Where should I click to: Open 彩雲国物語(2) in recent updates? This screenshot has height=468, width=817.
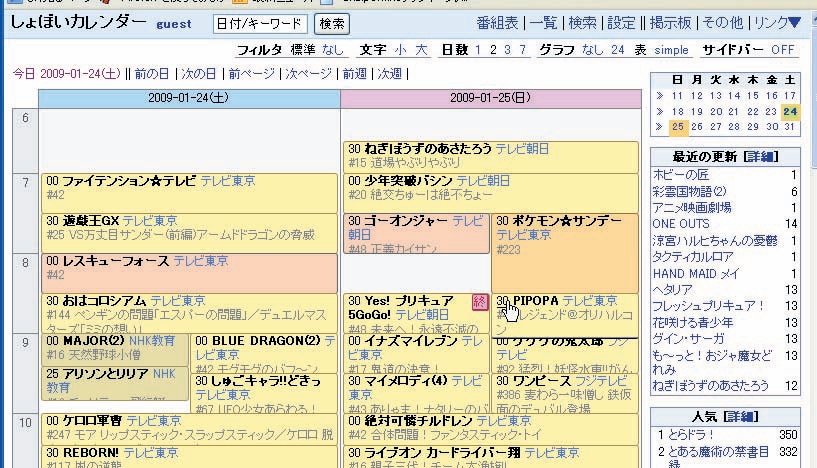tap(689, 191)
